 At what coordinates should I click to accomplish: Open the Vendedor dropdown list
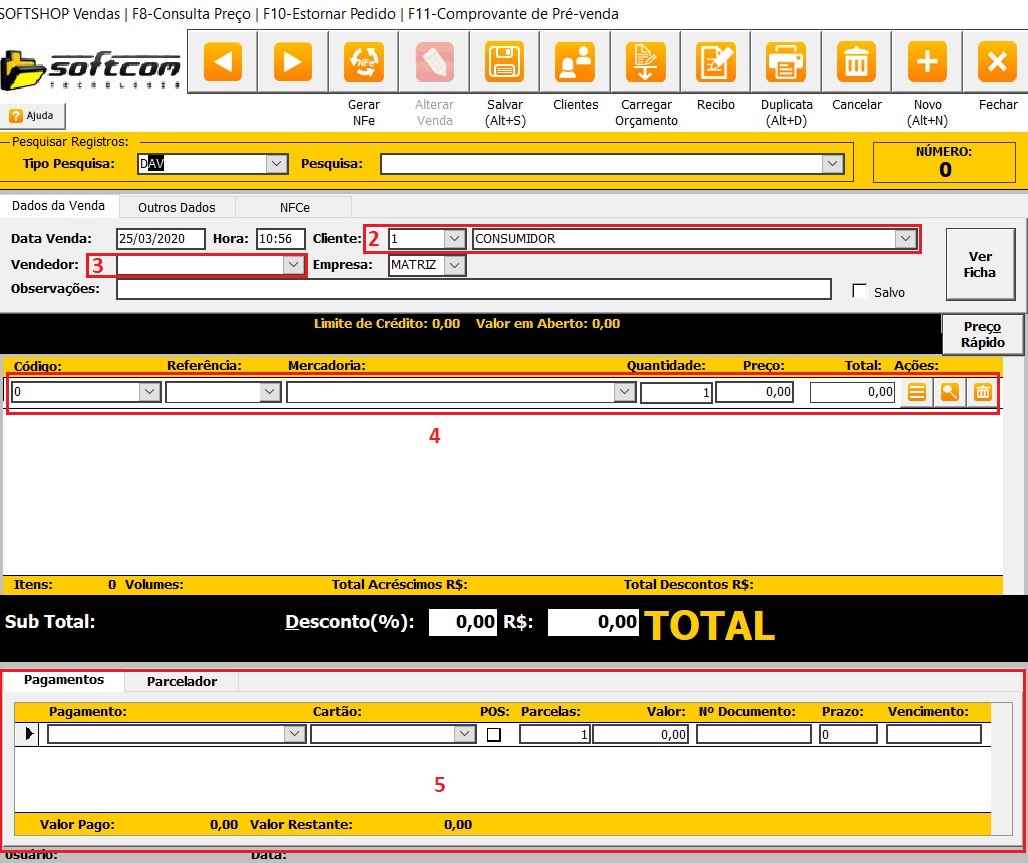pyautogui.click(x=293, y=265)
